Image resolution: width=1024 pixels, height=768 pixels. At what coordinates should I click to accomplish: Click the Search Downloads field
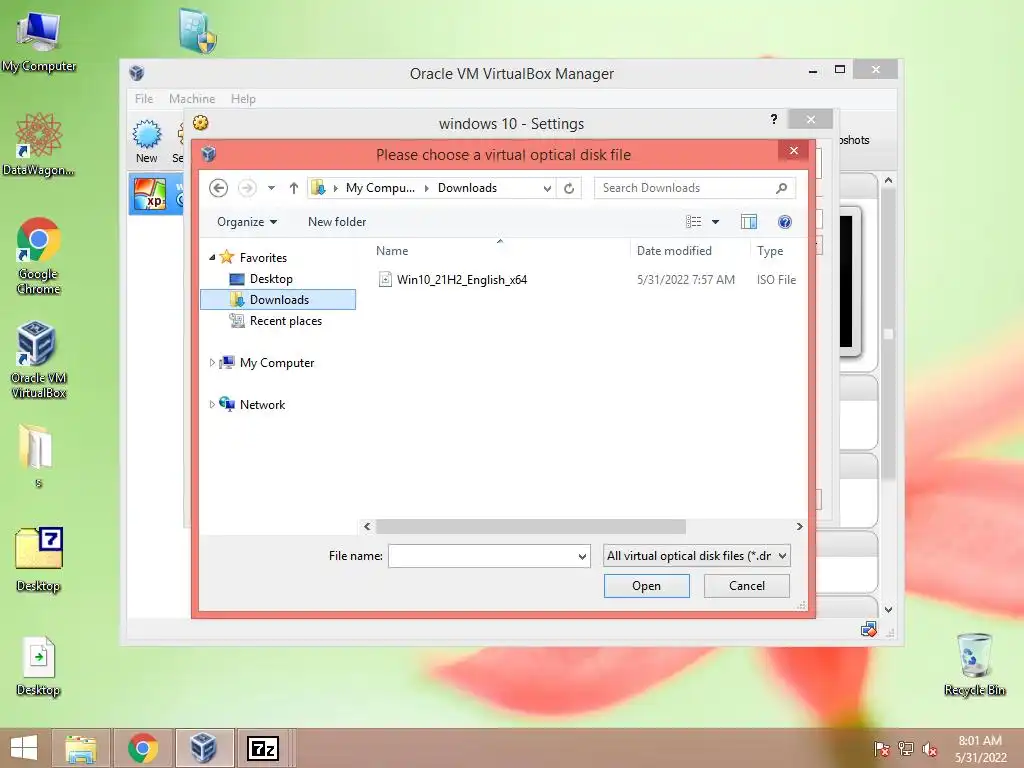click(x=695, y=188)
